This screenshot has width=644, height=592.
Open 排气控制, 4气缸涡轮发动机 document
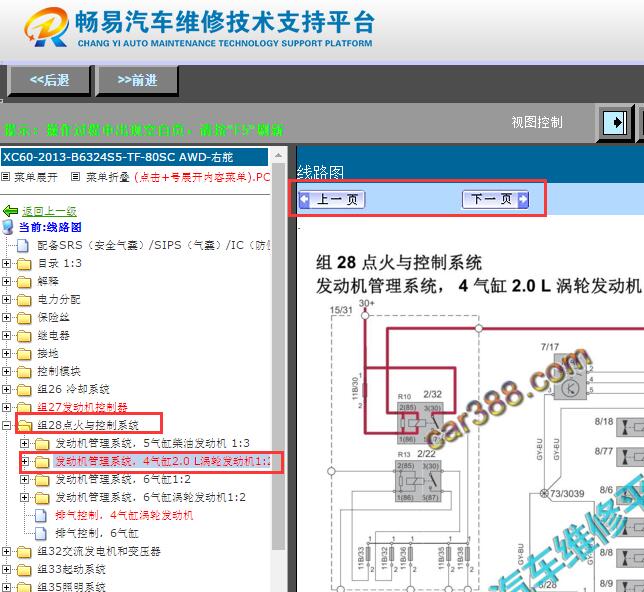124,515
